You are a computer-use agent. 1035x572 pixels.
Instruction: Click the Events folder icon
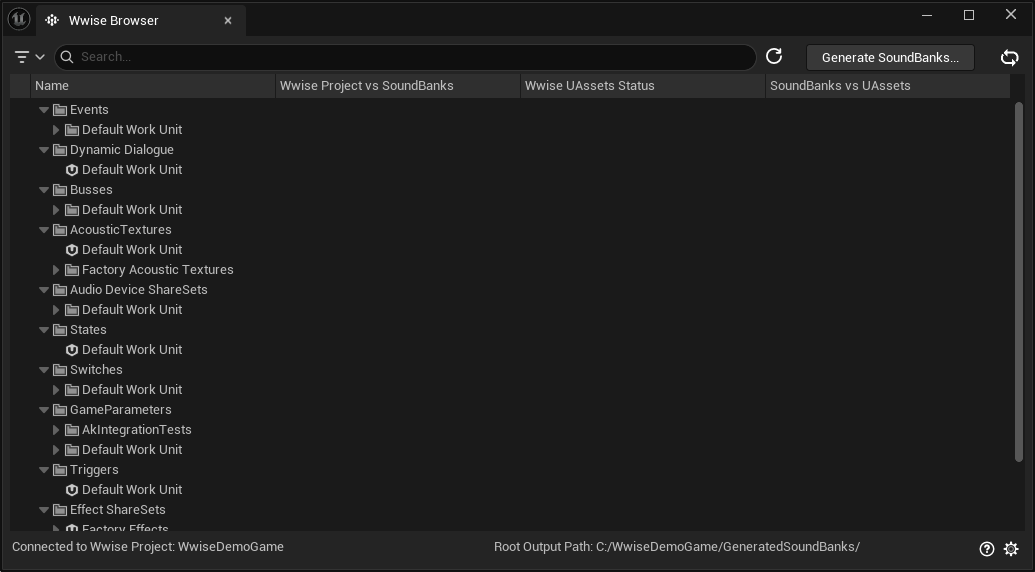(x=60, y=110)
